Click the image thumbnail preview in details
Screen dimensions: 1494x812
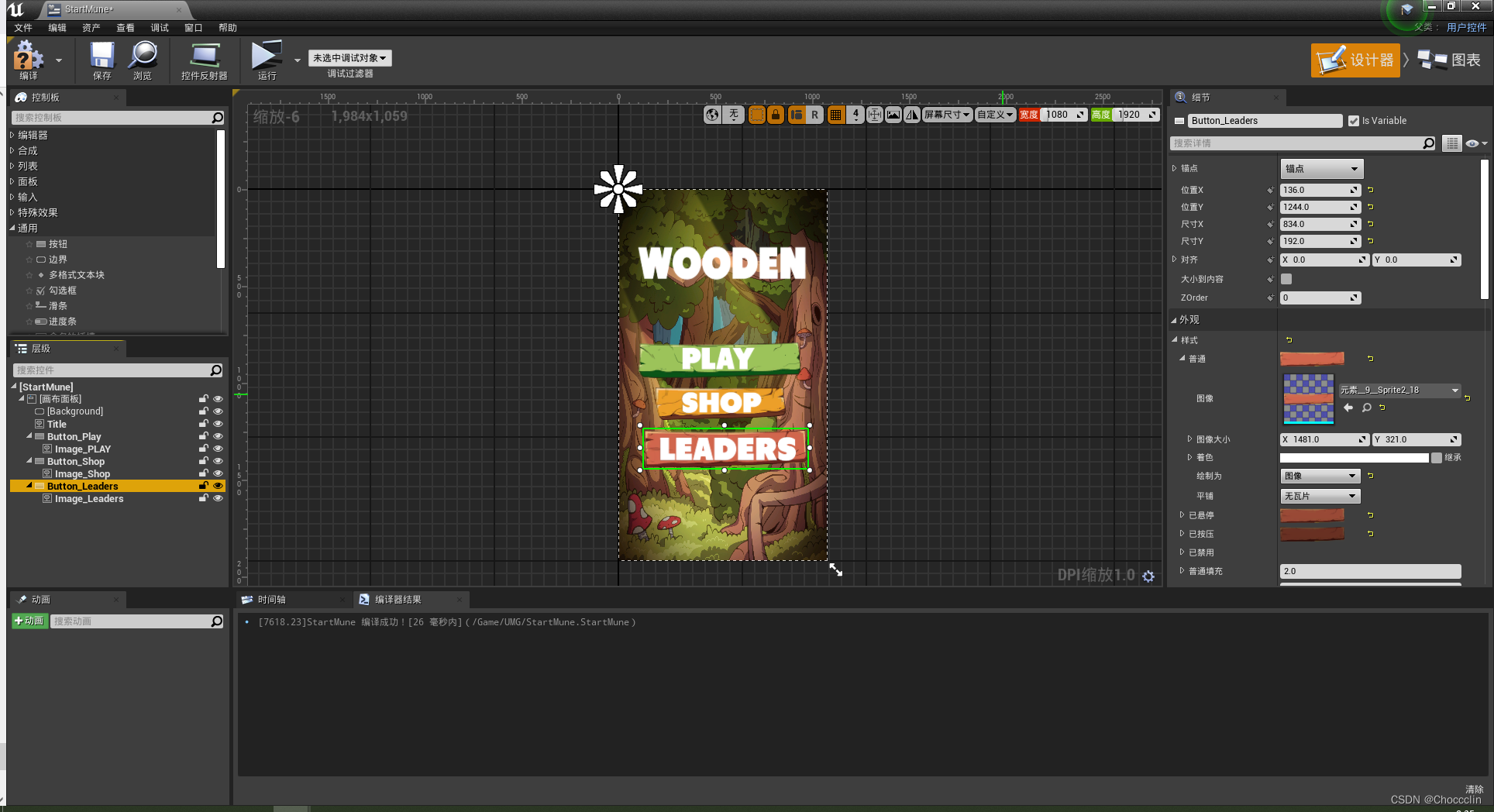(1308, 399)
